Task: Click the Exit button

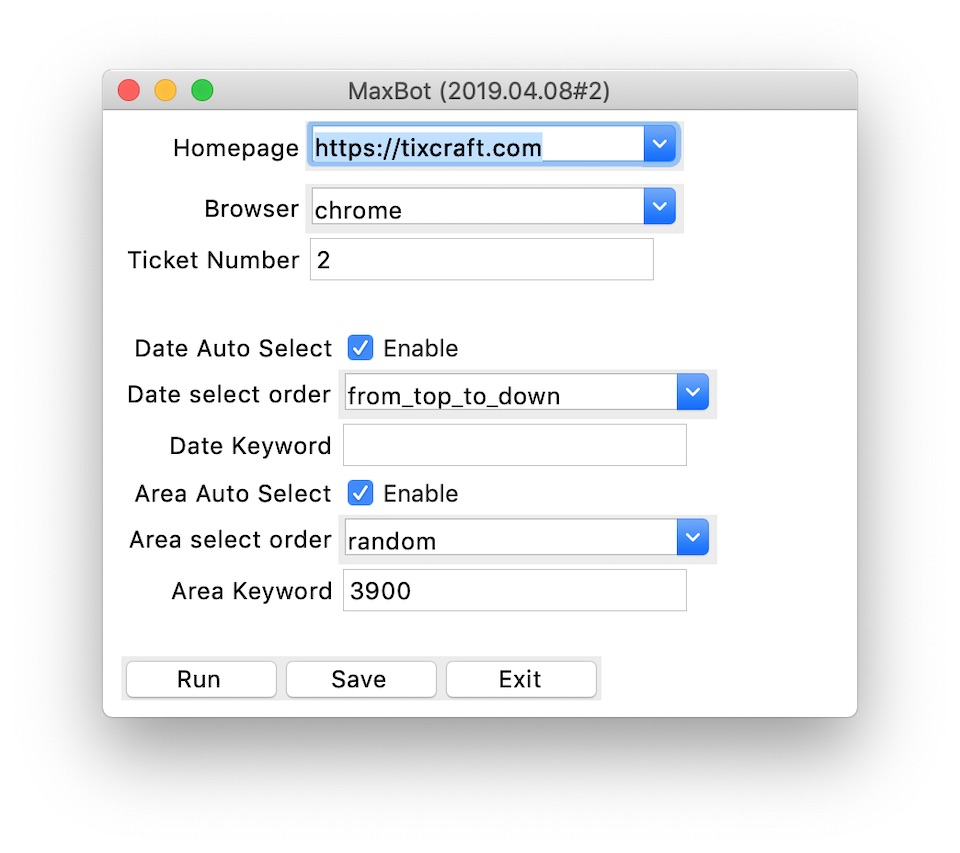Action: (521, 679)
